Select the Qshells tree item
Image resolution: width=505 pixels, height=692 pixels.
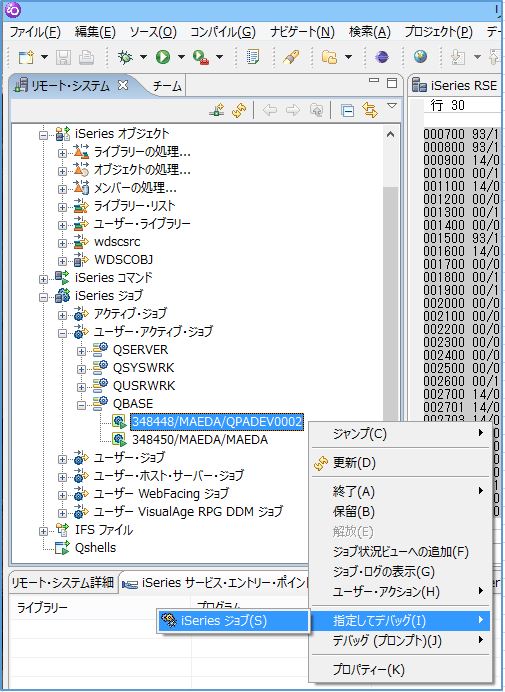[95, 548]
